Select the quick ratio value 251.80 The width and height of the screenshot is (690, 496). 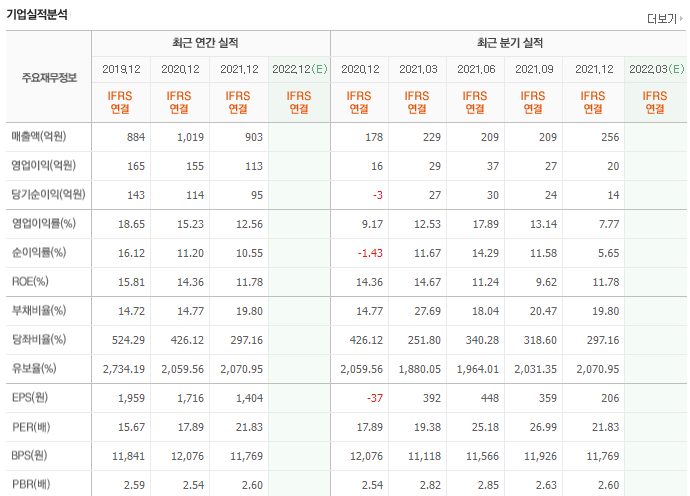click(x=424, y=341)
